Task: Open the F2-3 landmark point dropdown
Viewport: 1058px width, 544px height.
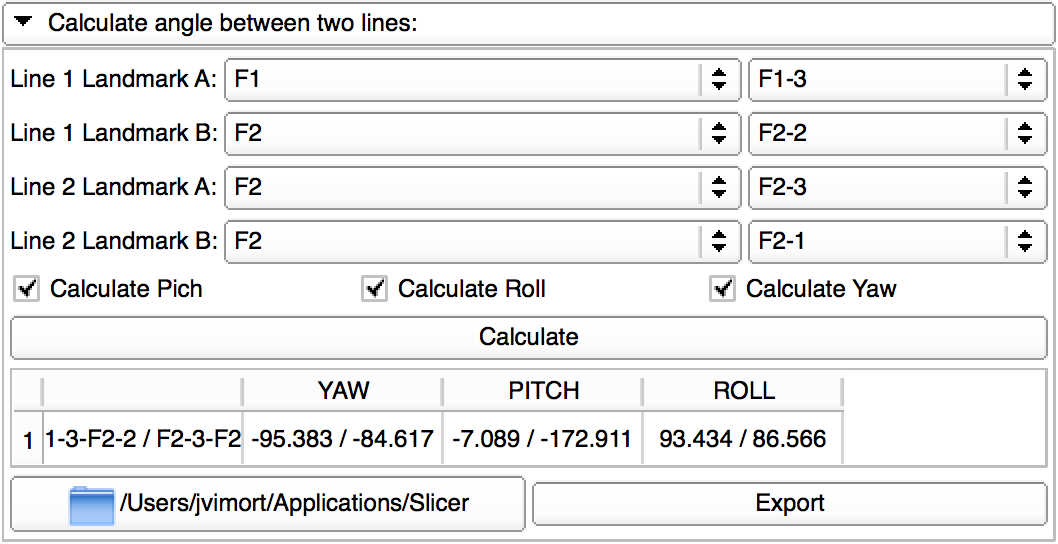Action: pyautogui.click(x=895, y=187)
